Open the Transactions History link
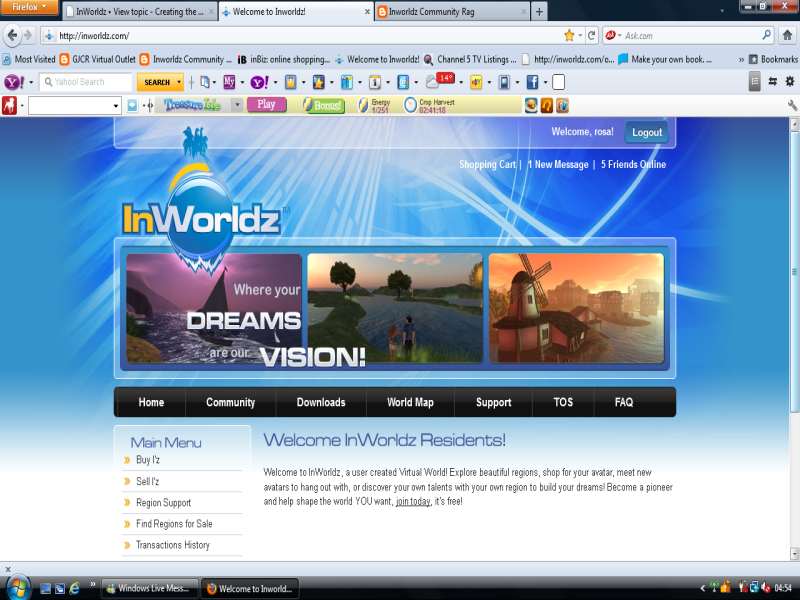The width and height of the screenshot is (800, 600). click(x=172, y=545)
